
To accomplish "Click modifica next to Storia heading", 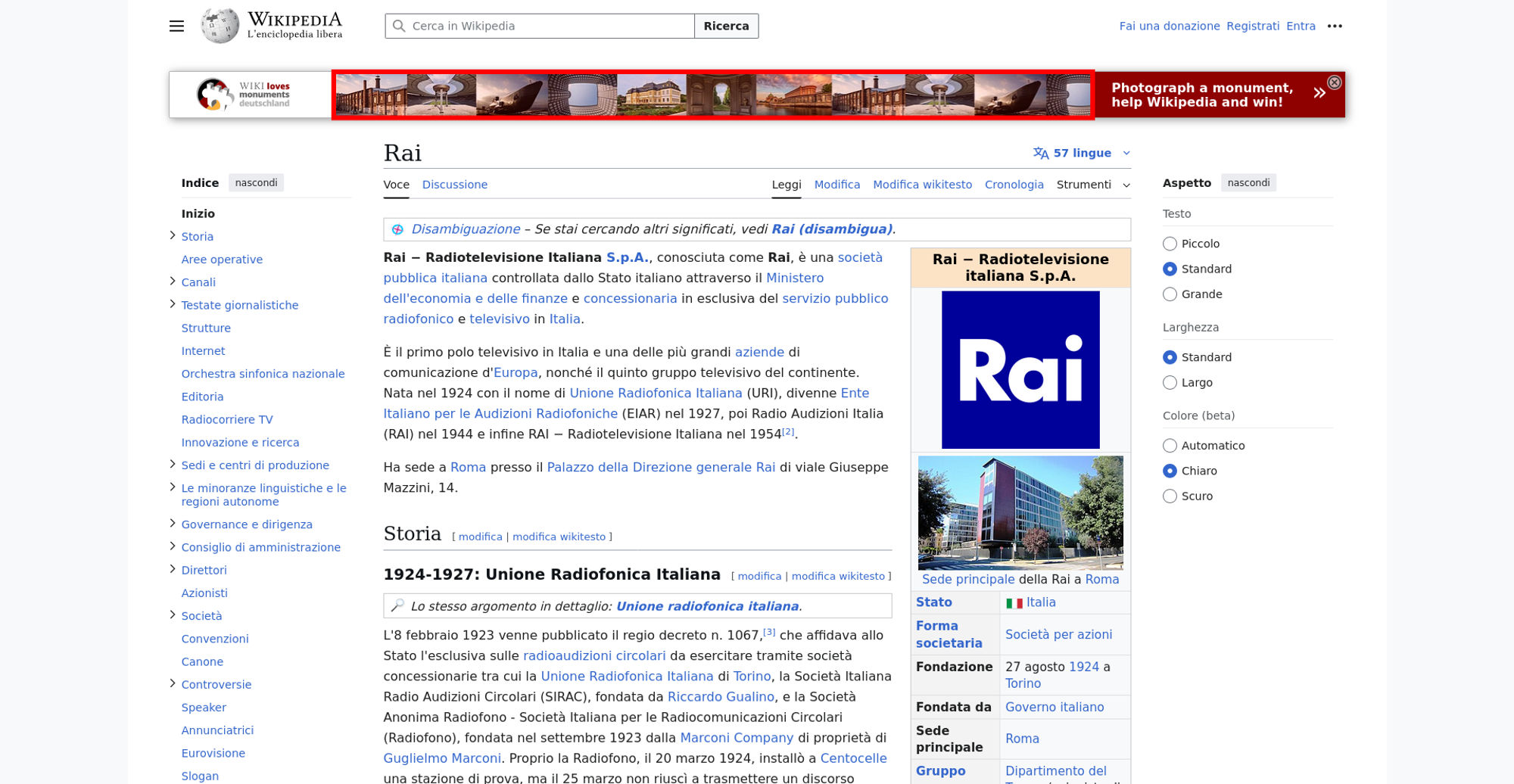I will (480, 537).
